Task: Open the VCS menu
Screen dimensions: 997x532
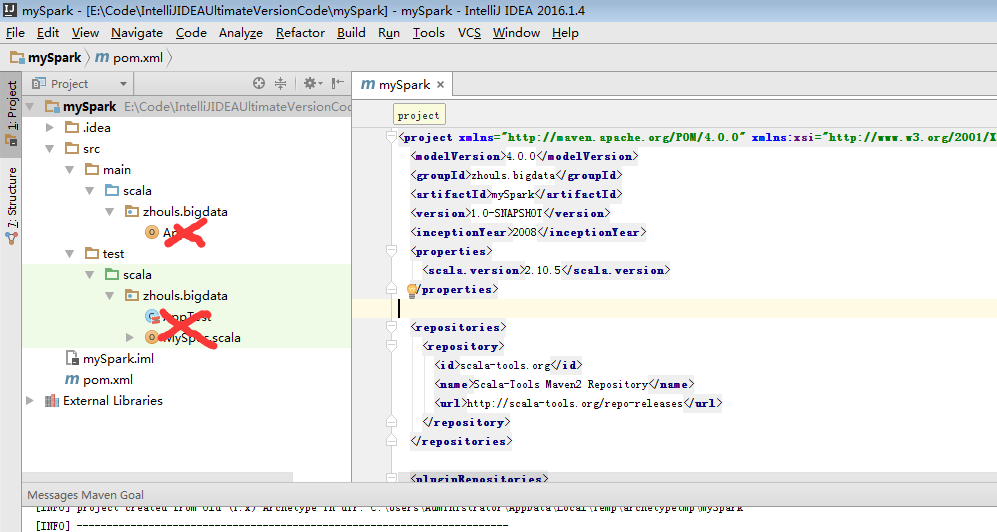Action: coord(469,32)
